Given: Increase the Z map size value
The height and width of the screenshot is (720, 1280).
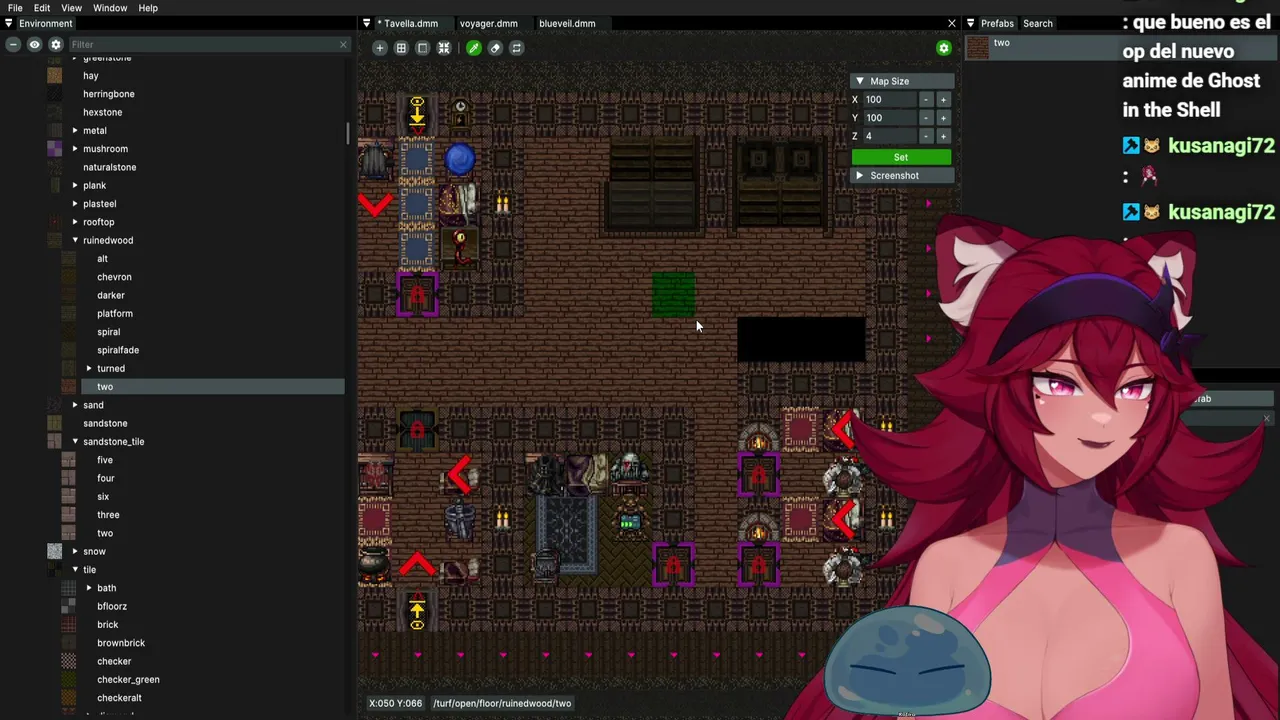Looking at the screenshot, I should pos(943,136).
